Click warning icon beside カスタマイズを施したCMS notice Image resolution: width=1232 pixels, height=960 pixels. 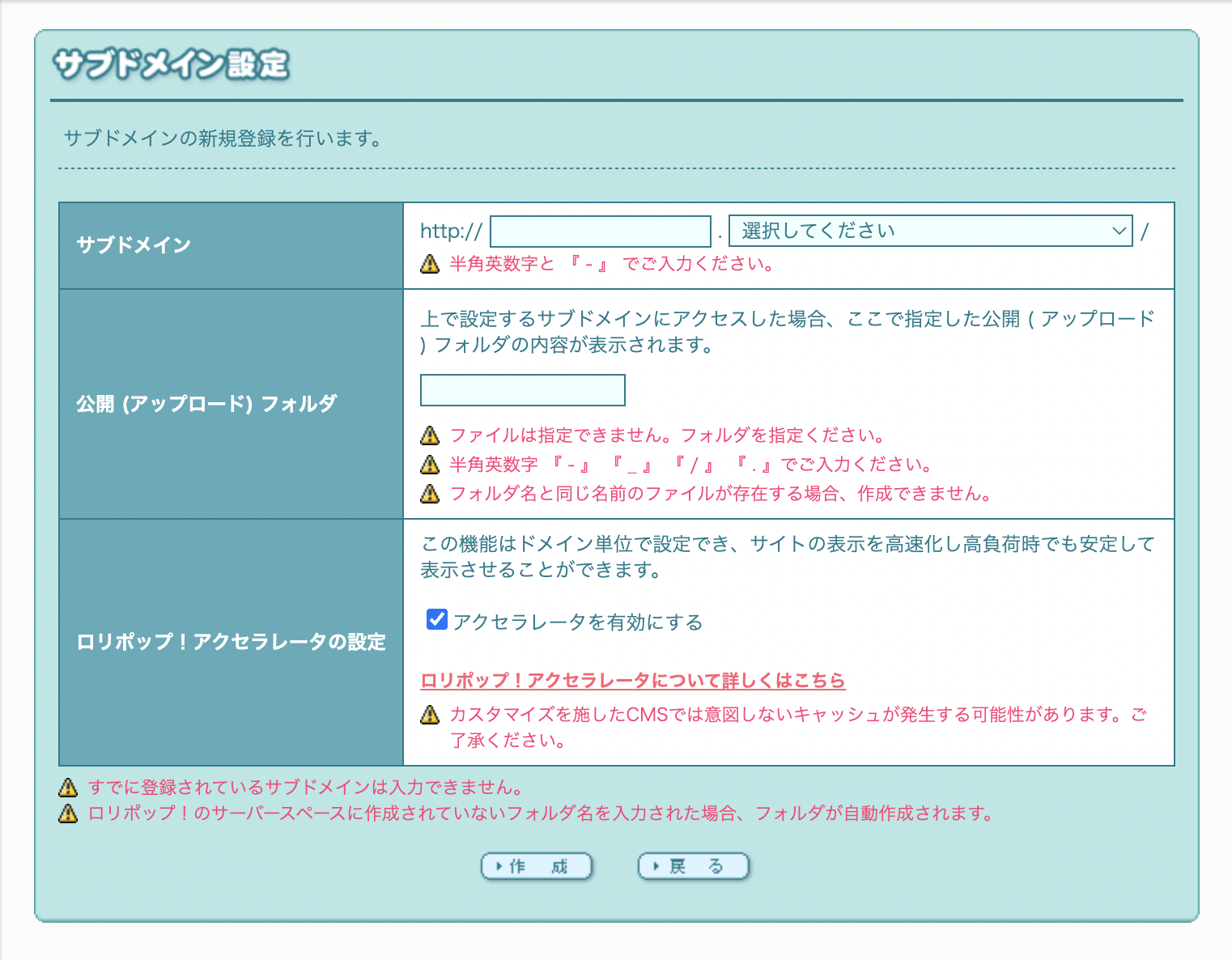point(430,715)
